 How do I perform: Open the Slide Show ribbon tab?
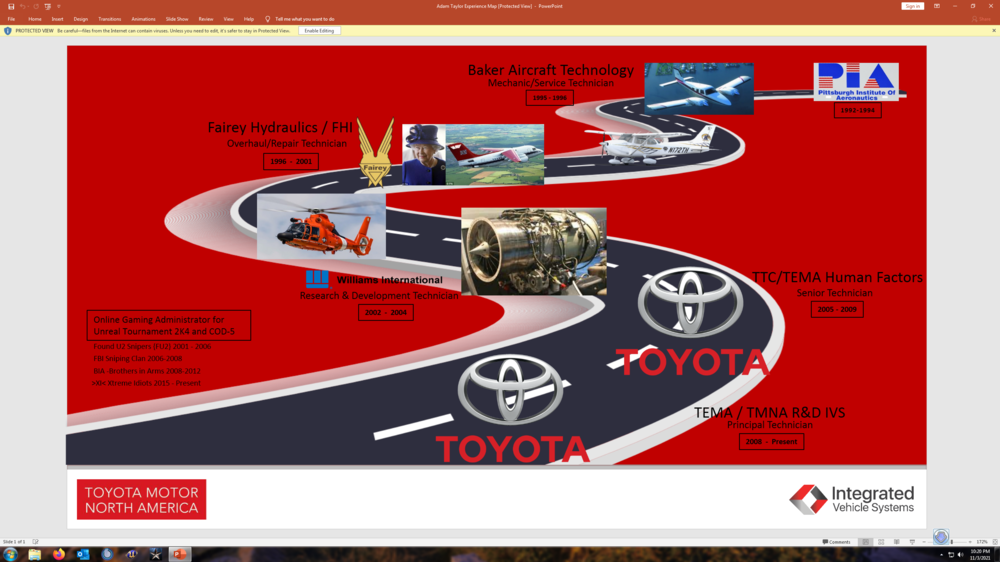tap(177, 19)
